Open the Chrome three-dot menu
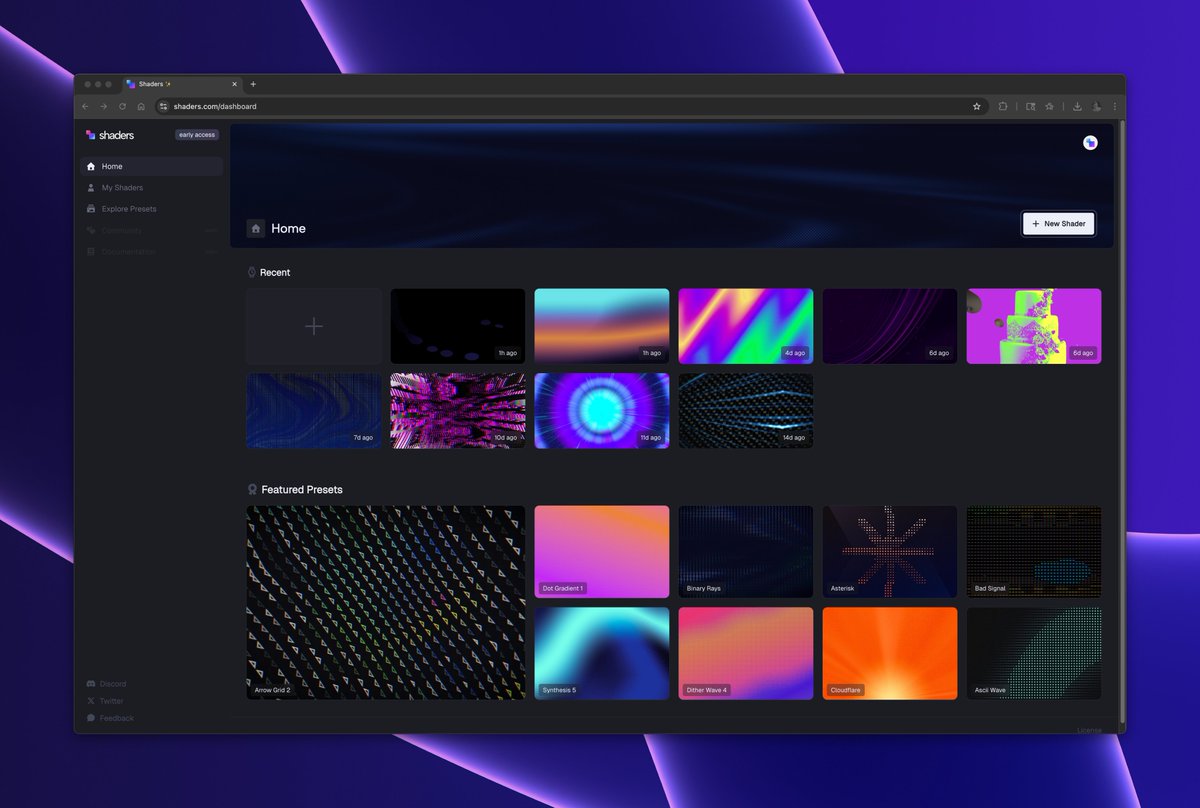This screenshot has width=1200, height=808. [x=1114, y=106]
